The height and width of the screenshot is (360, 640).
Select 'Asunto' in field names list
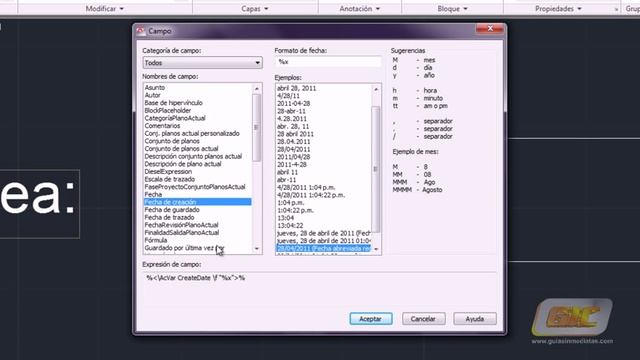pyautogui.click(x=155, y=87)
